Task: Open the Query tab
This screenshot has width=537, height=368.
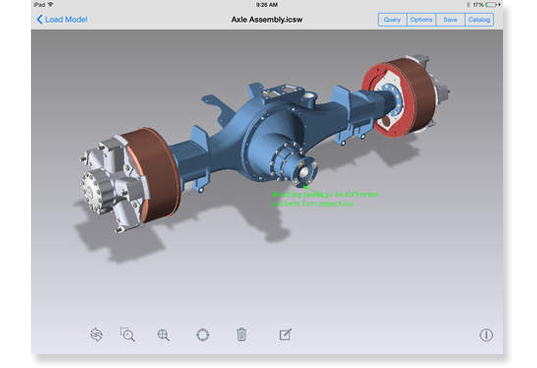Action: click(392, 20)
